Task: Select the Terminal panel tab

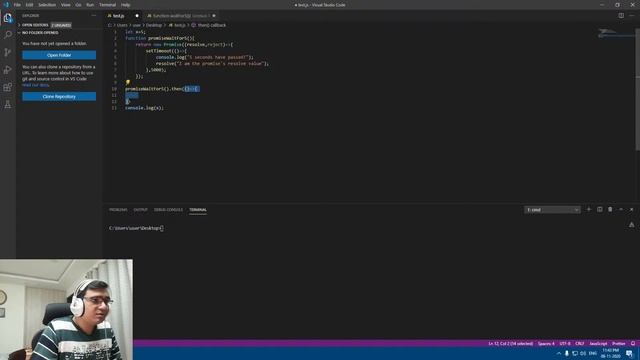Action: (198, 210)
